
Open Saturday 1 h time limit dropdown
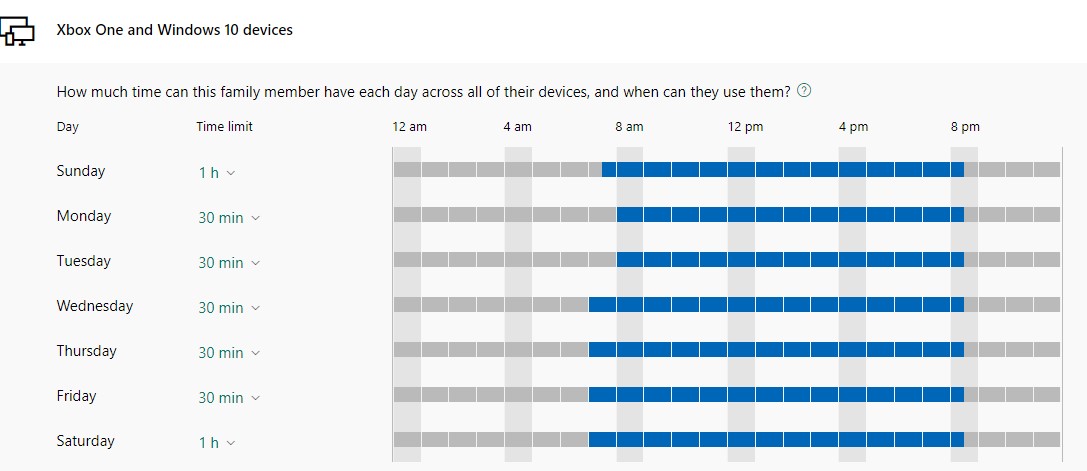(217, 443)
